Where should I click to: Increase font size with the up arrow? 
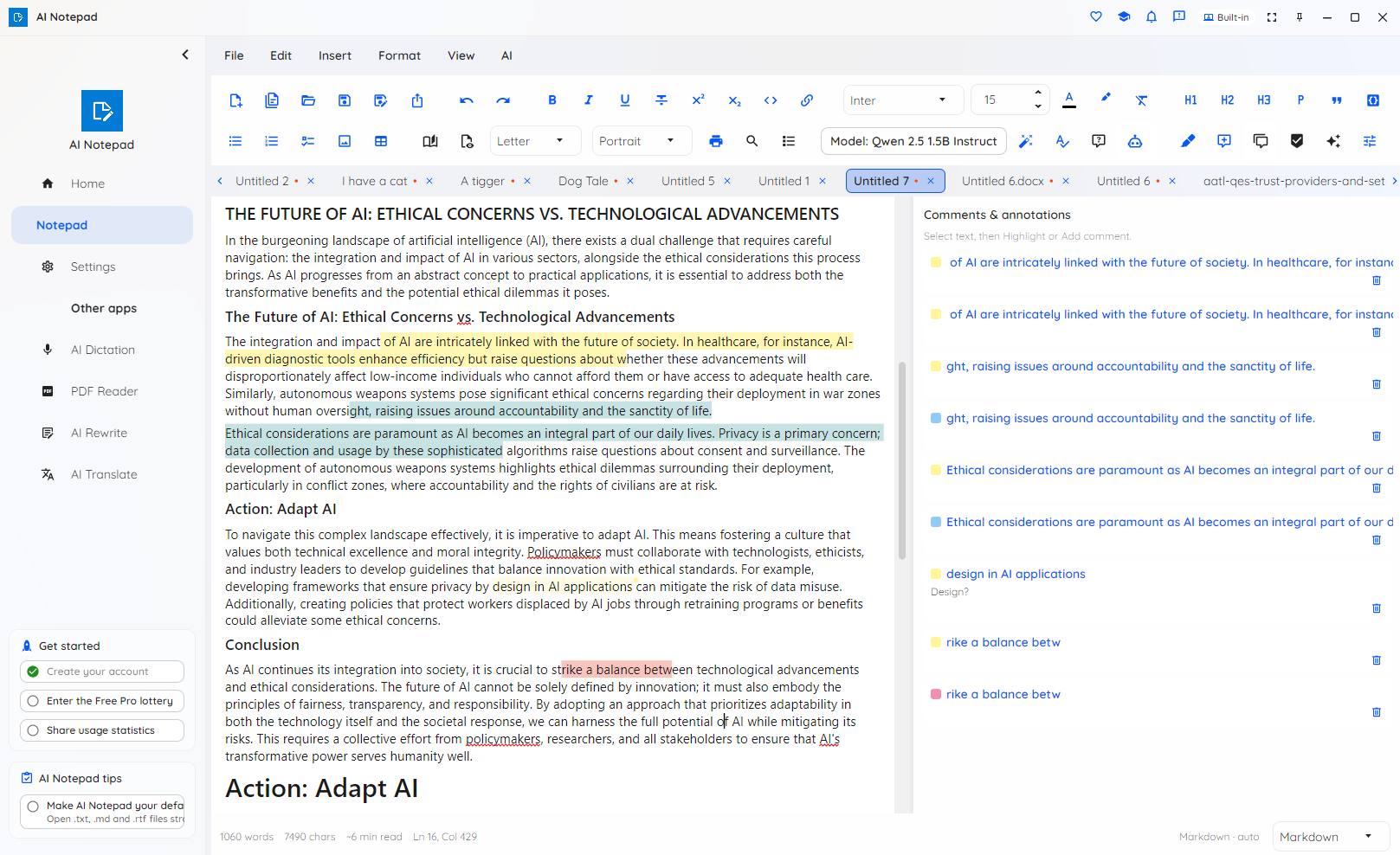point(1038,93)
